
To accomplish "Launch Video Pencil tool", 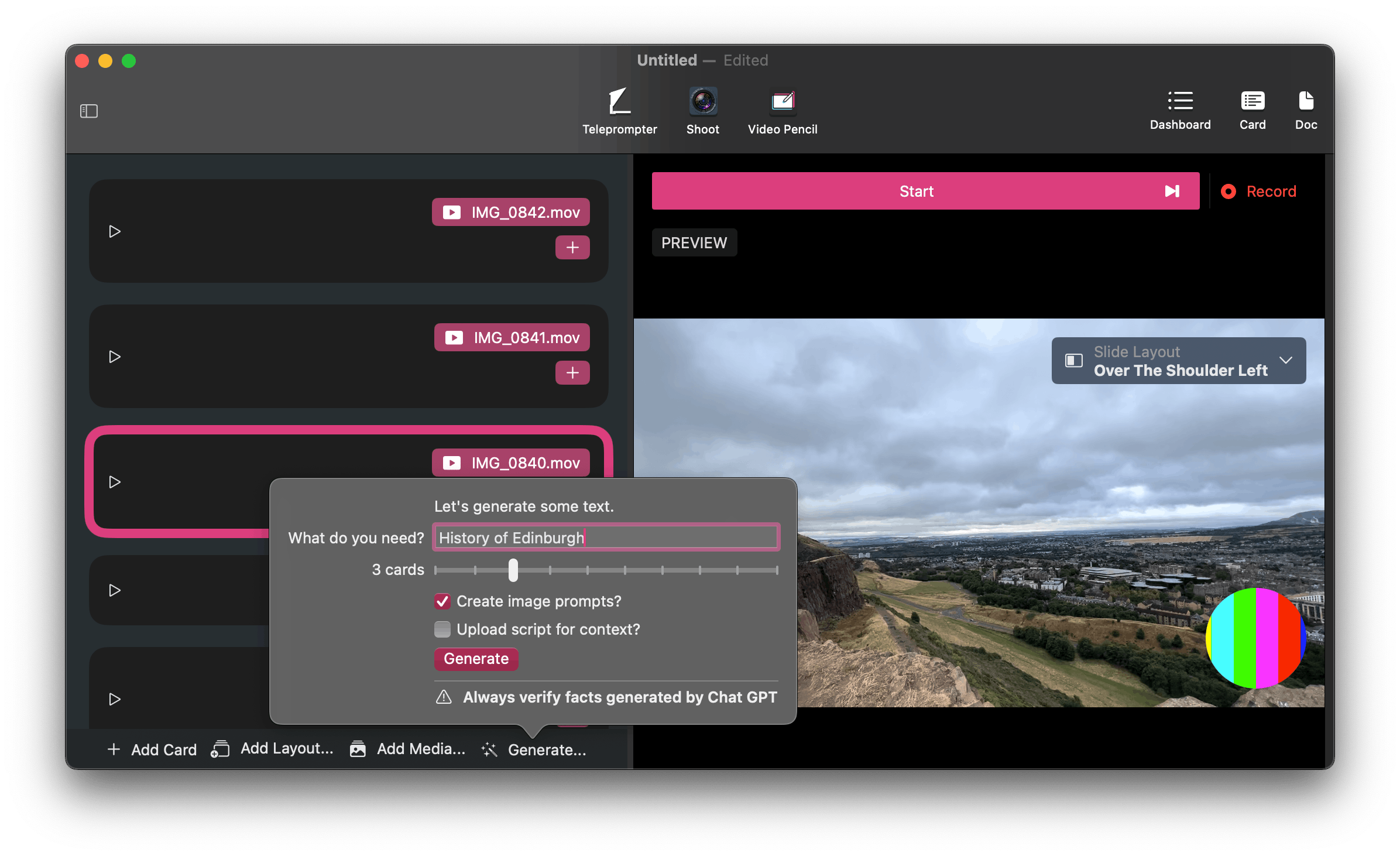I will coord(782,111).
